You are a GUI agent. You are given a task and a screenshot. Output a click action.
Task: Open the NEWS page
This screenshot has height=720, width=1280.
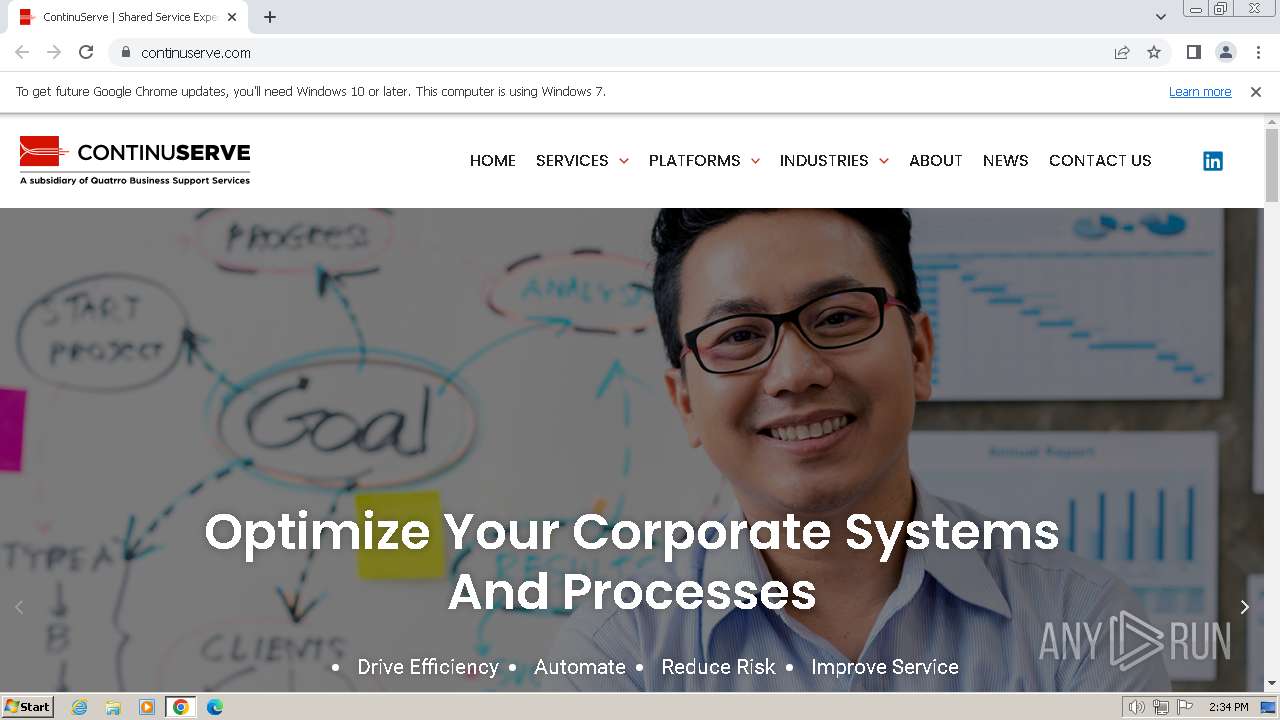1006,160
